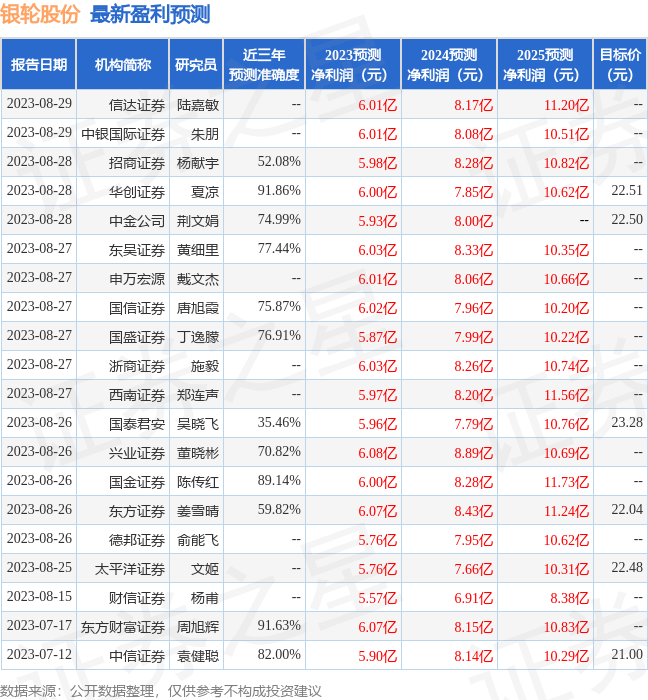Image resolution: width=648 pixels, height=700 pixels.
Task: Click target price 22.51
Action: [627, 191]
